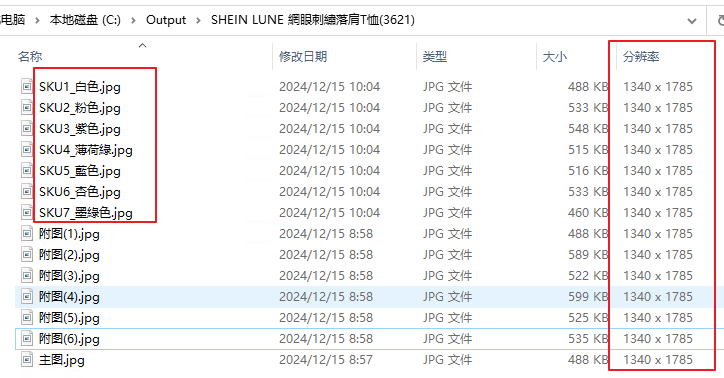This screenshot has height=378, width=724.
Task: Expand the chevron before 本地磁盘 (C:) in path
Action: tap(37, 20)
